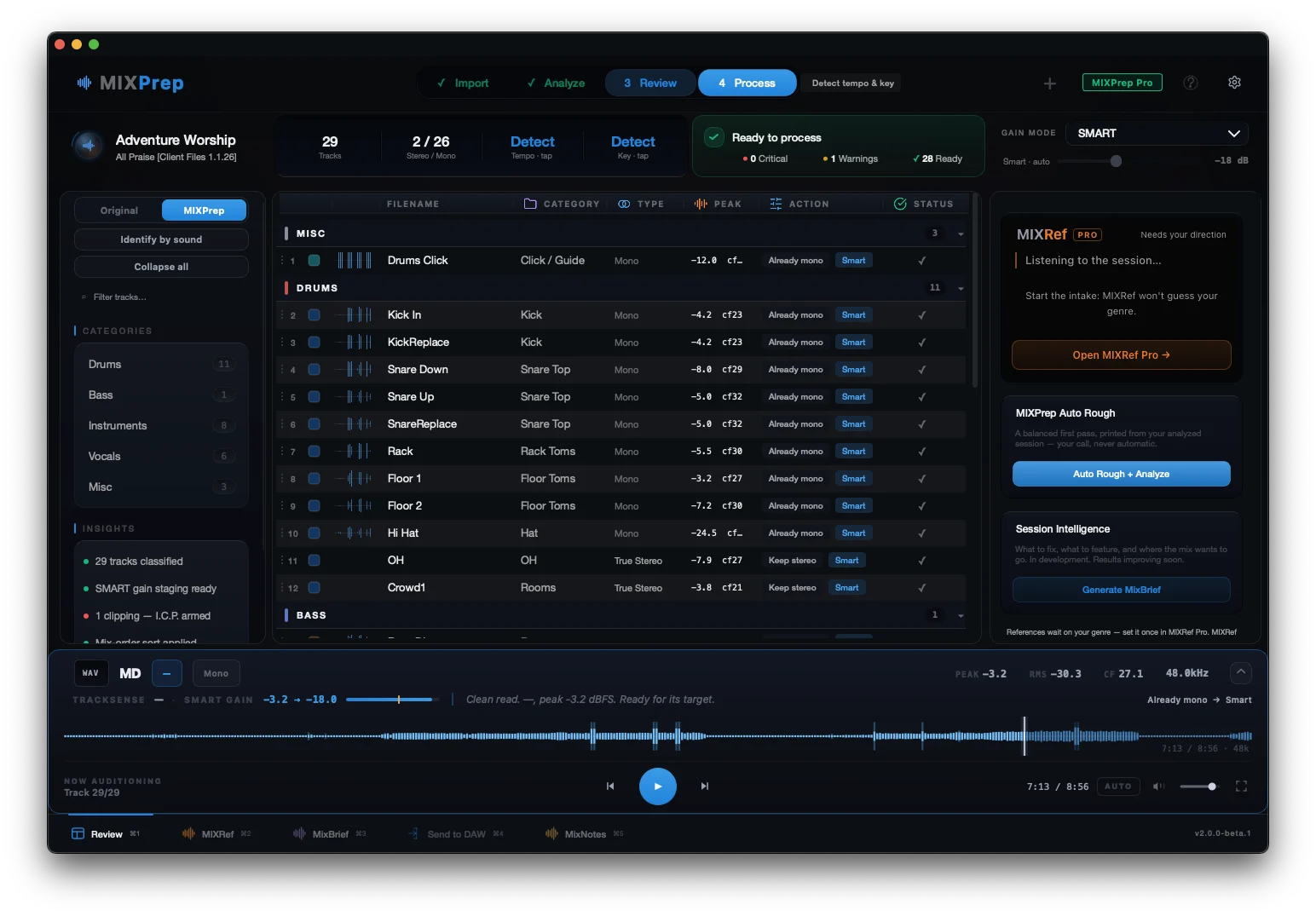Viewport: 1316px width, 916px height.
Task: Click the Filter tracks input field
Action: (x=161, y=297)
